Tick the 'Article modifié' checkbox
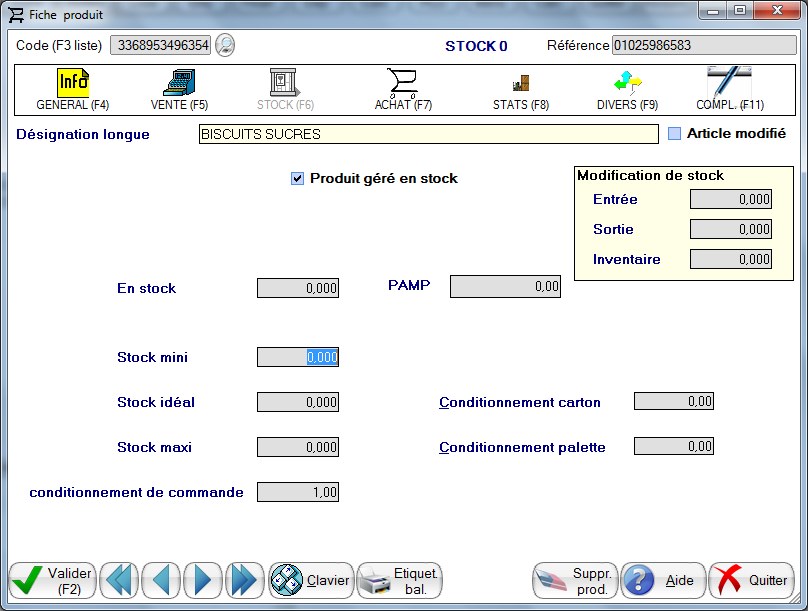Screen dimensions: 808x611 tap(674, 133)
